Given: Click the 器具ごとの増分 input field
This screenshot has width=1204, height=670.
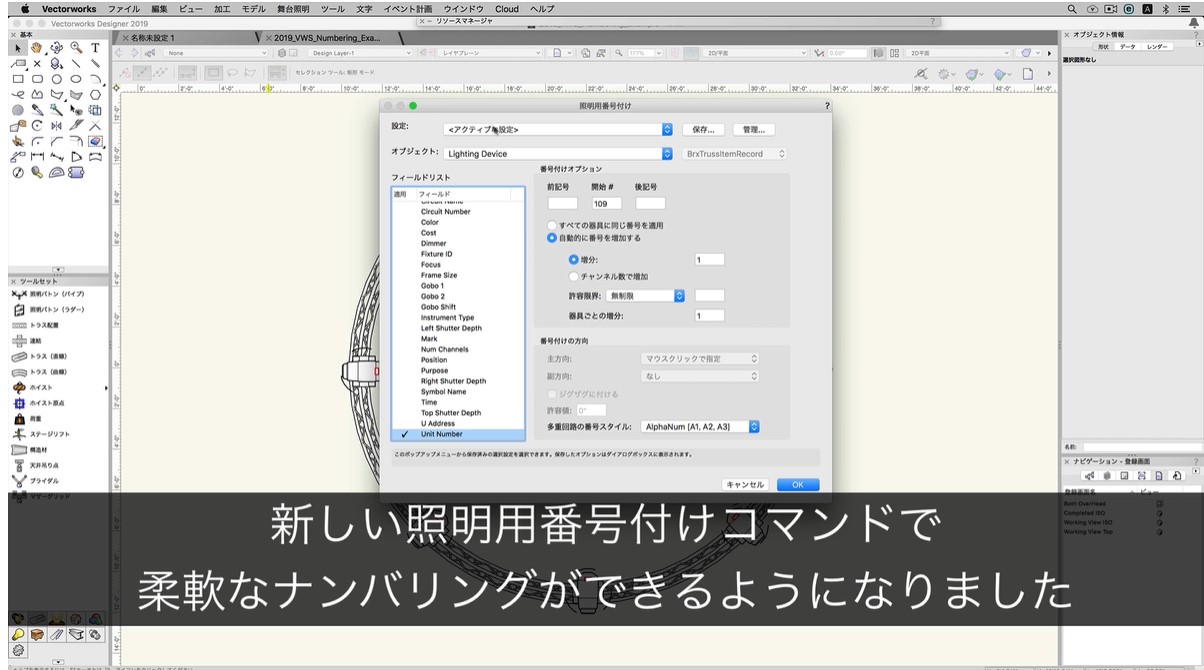Looking at the screenshot, I should tap(709, 316).
